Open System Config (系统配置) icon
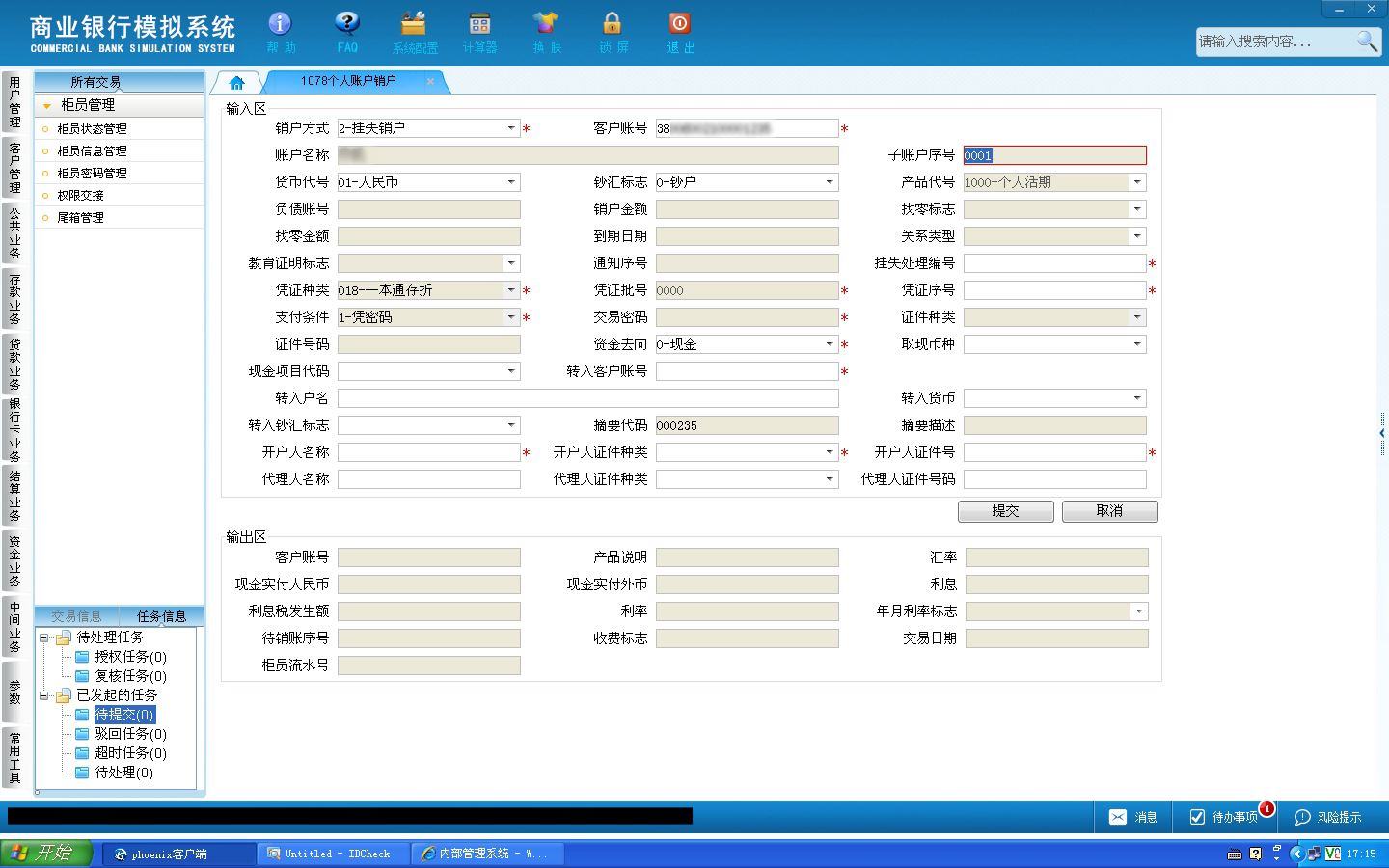Image resolution: width=1389 pixels, height=868 pixels. pyautogui.click(x=415, y=31)
